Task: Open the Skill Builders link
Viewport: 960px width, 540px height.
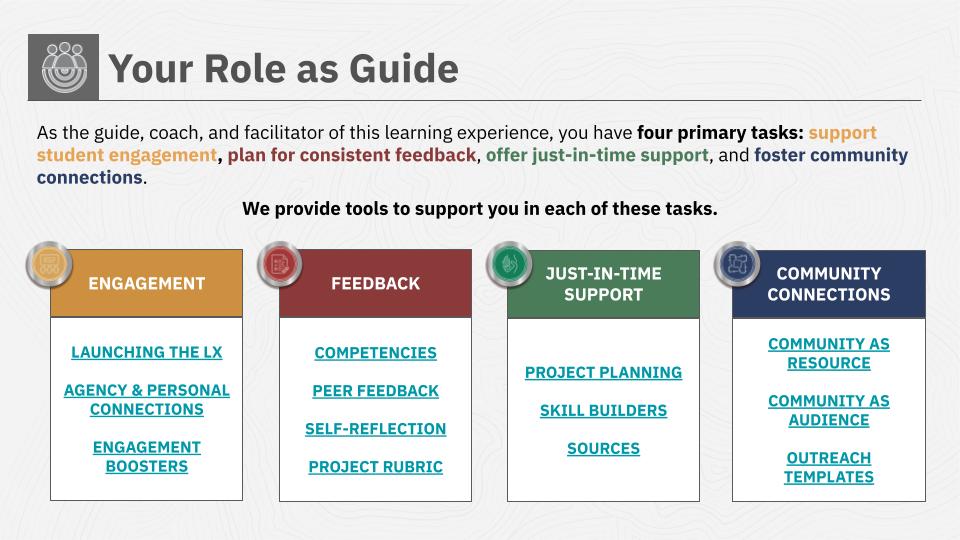Action: pyautogui.click(x=603, y=411)
